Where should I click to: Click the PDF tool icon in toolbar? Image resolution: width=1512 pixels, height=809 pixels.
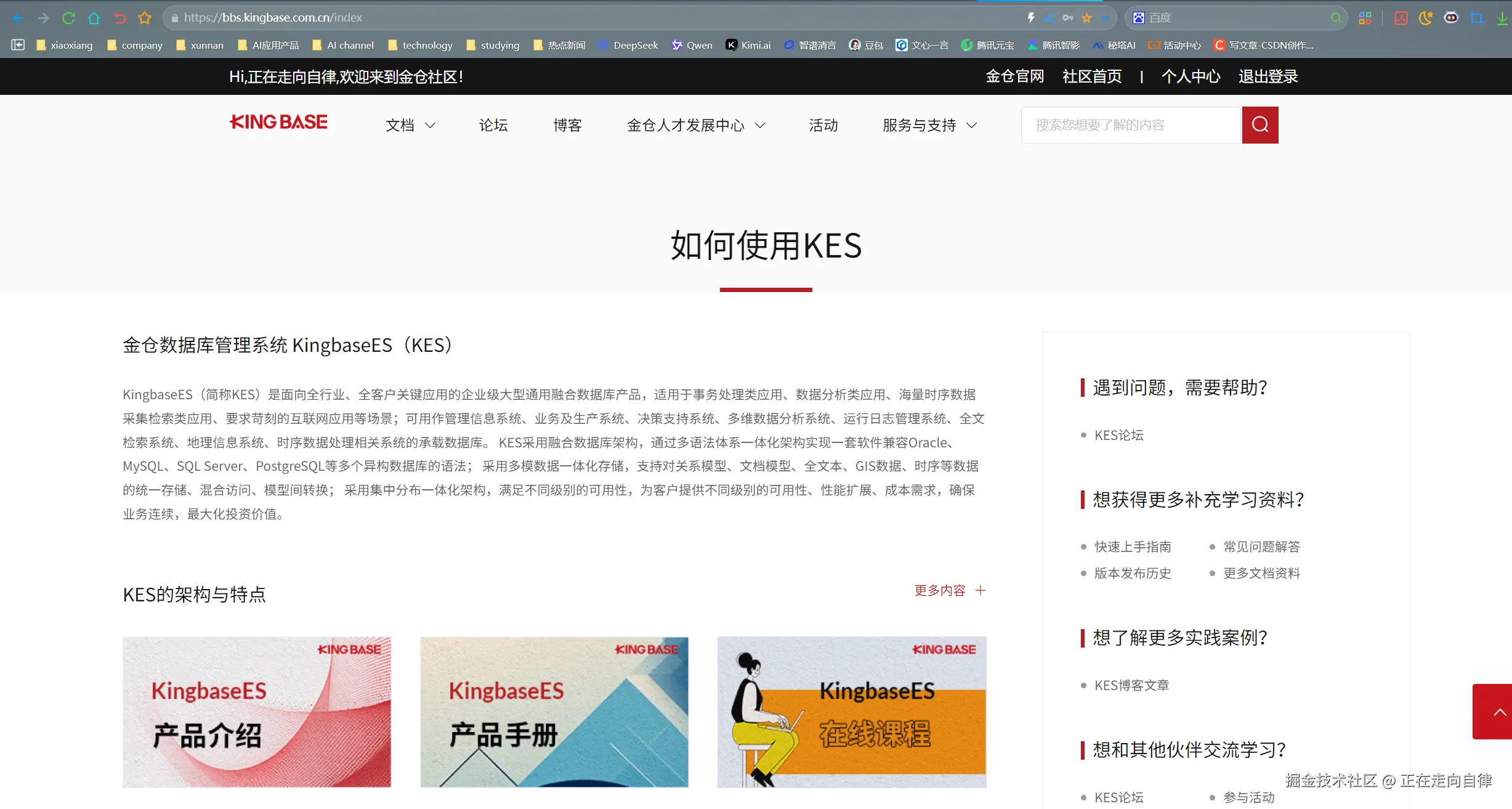point(1401,18)
